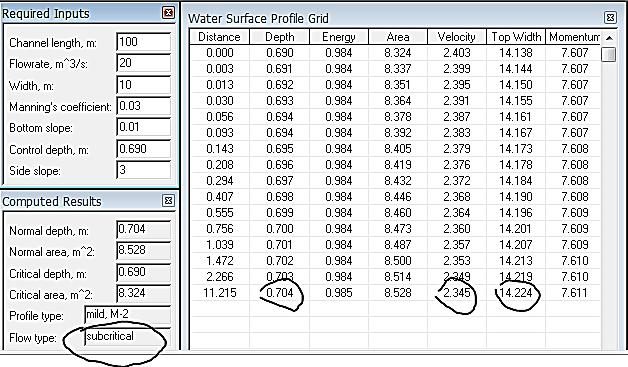Select the Flow type subcritical field
Image resolution: width=628 pixels, height=367 pixels.
(128, 337)
